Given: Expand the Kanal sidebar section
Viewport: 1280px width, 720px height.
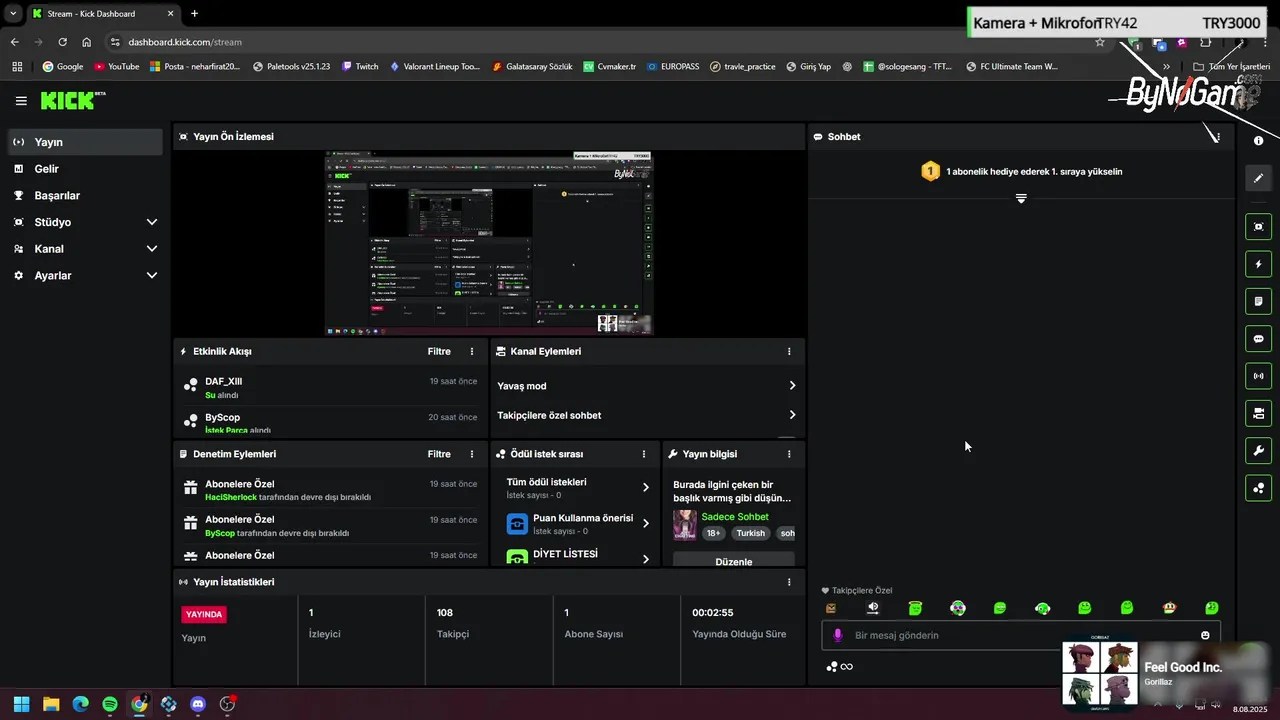Looking at the screenshot, I should point(85,249).
